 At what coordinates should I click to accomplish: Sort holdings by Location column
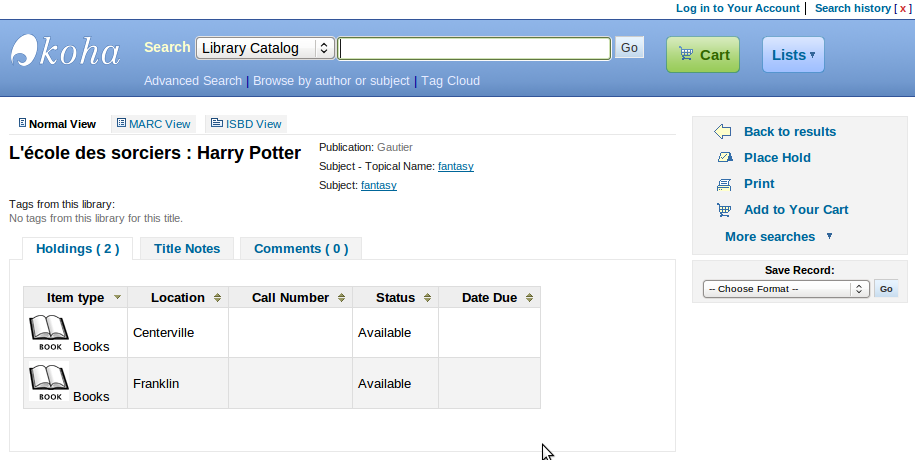click(x=177, y=298)
